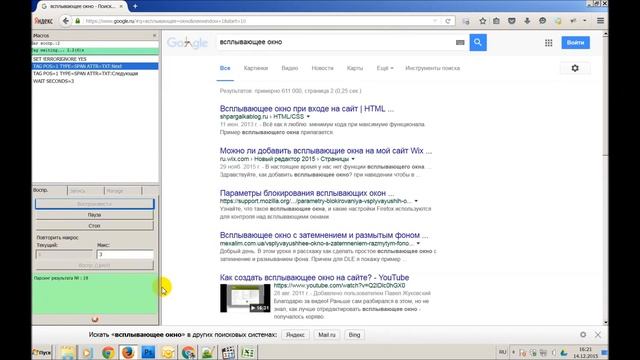
Task: Search with Яндекс button
Action: pos(295,335)
